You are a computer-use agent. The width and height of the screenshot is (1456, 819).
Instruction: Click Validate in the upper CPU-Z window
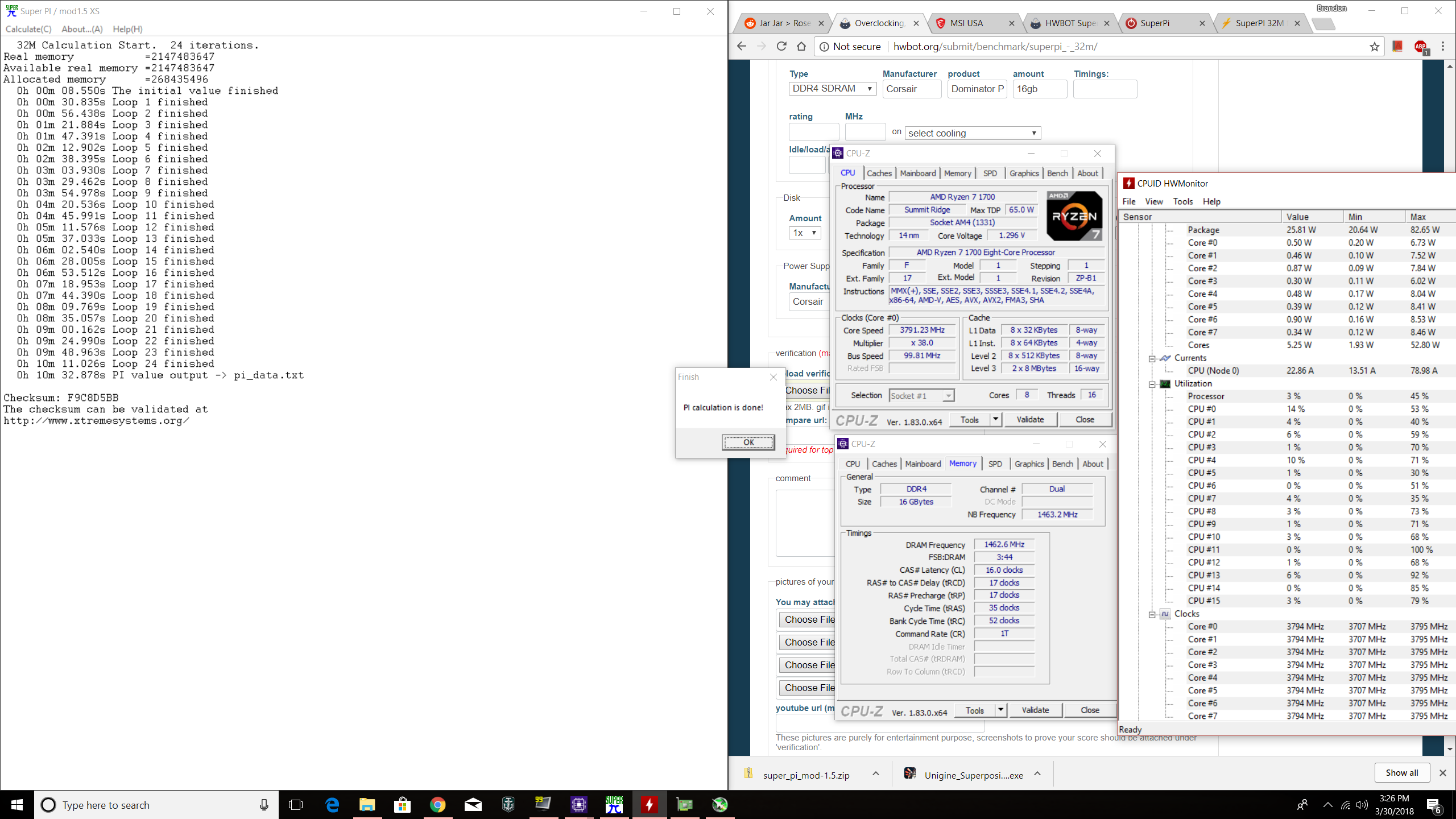(x=1030, y=419)
